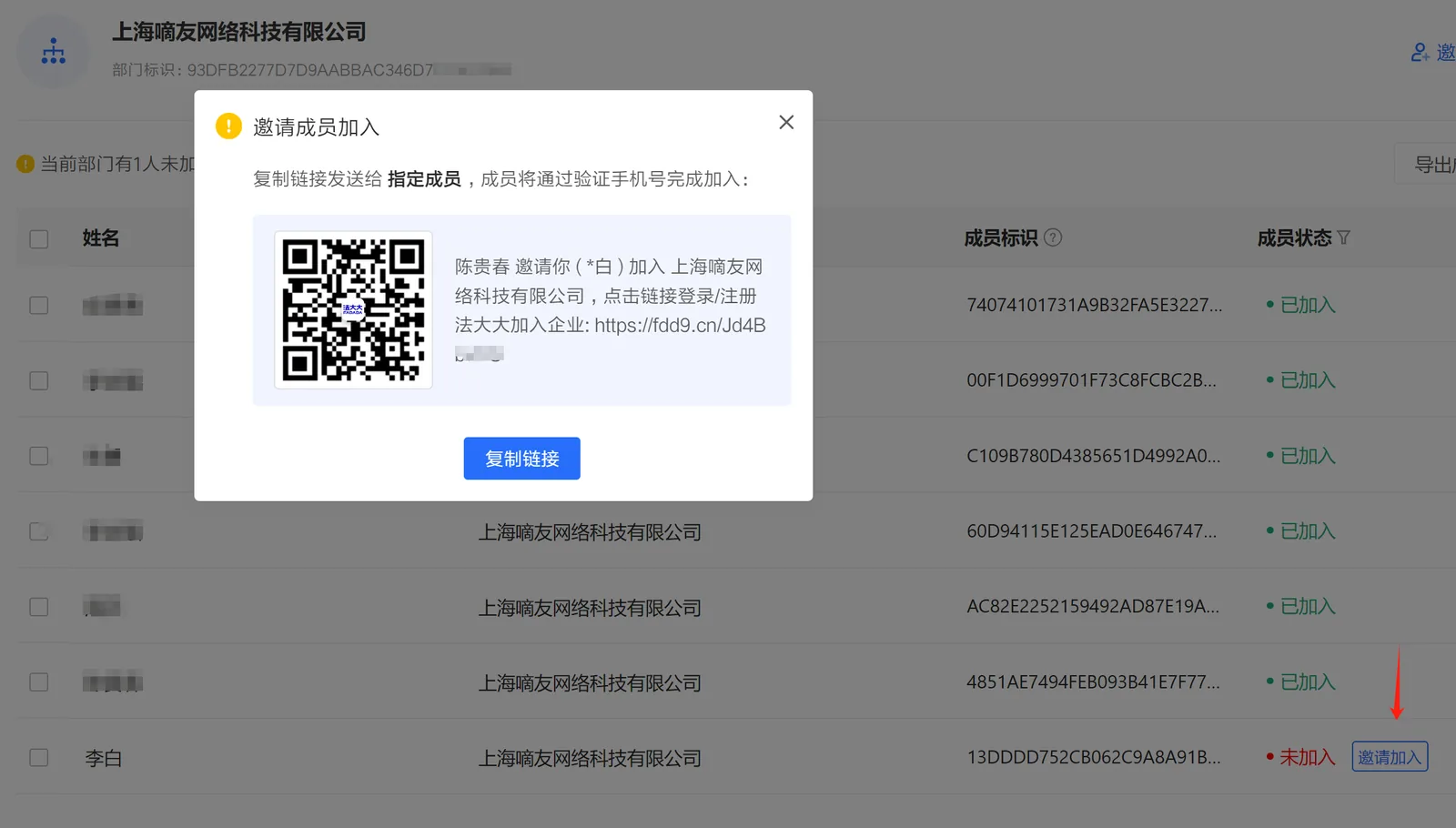
Task: Click the 成员标识 column header
Action: click(x=1001, y=238)
